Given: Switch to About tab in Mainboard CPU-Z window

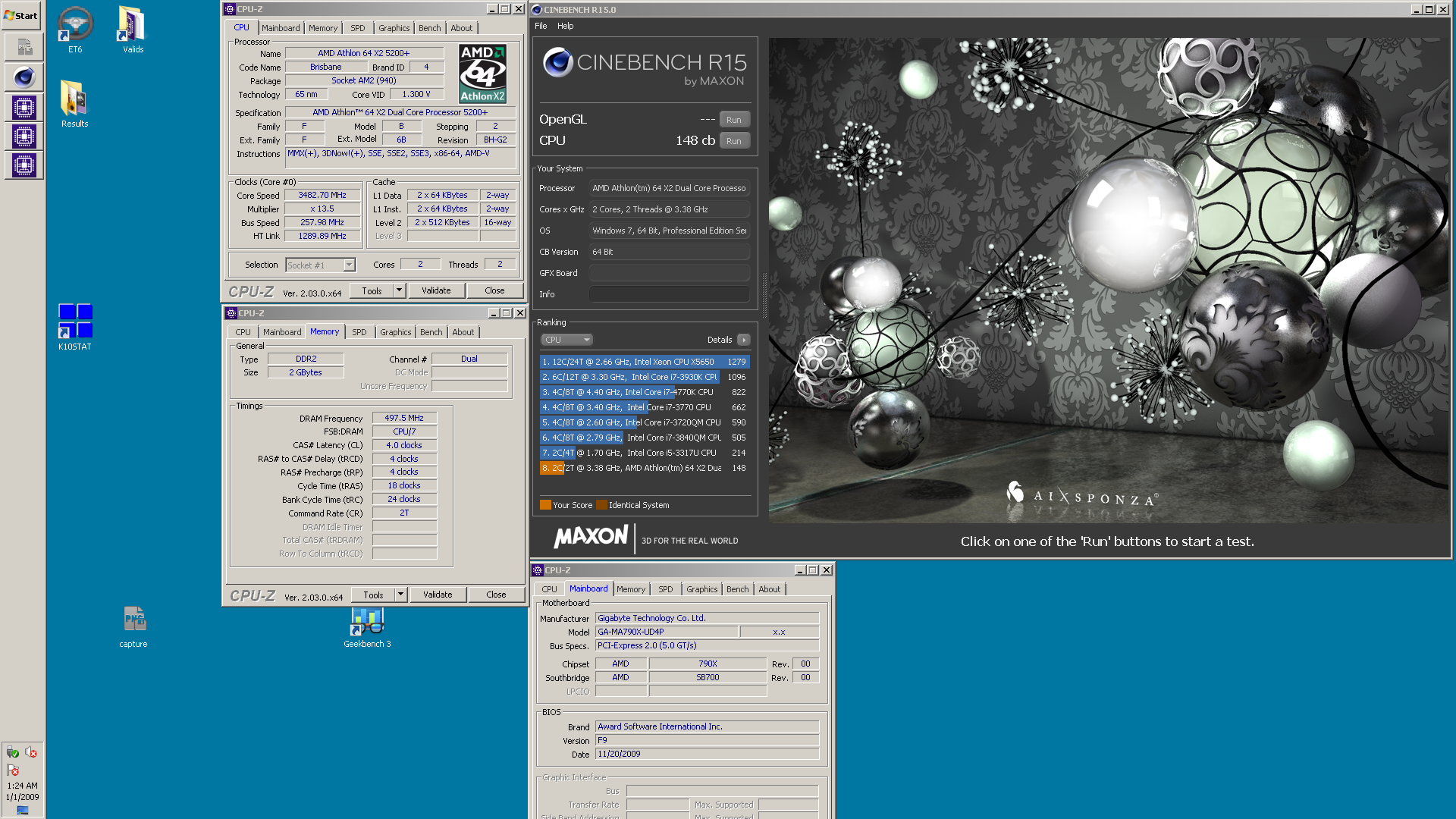Looking at the screenshot, I should pyautogui.click(x=770, y=589).
